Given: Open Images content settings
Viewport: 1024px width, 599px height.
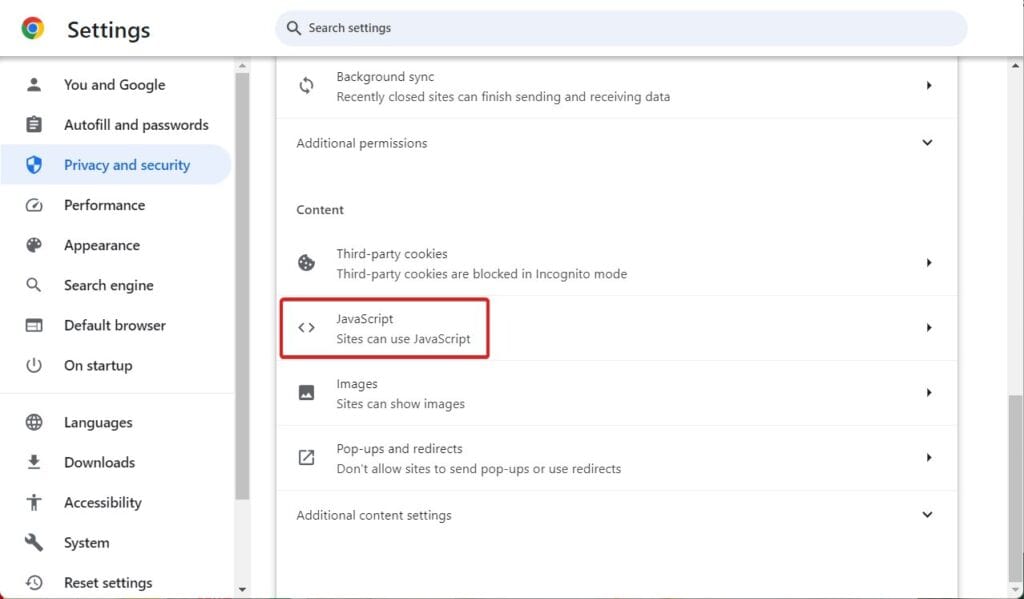Looking at the screenshot, I should pyautogui.click(x=616, y=393).
